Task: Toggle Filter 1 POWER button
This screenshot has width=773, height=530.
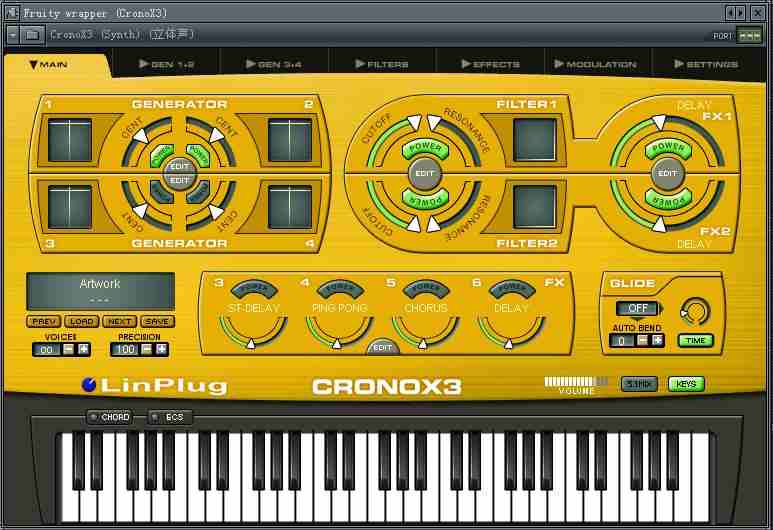Action: click(x=425, y=148)
